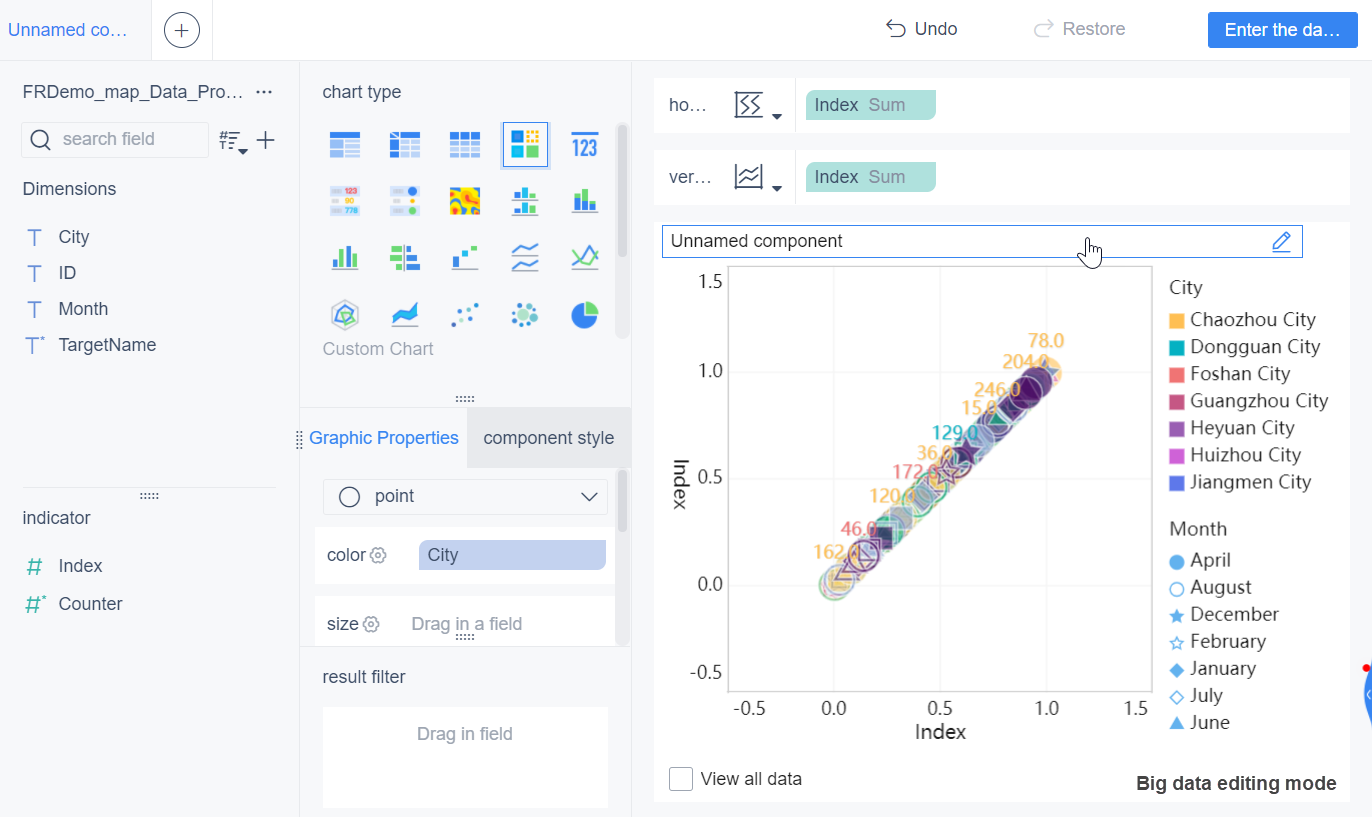Select the dot indicator table chart type
Screen dimensions: 1372x817
[405, 201]
